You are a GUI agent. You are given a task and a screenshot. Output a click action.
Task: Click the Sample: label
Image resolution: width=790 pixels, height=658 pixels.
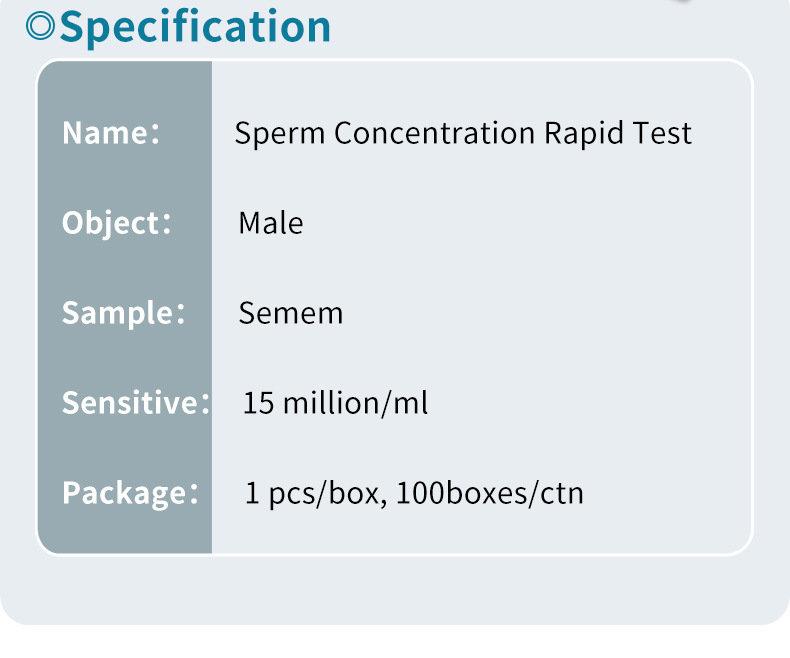[x=123, y=313]
